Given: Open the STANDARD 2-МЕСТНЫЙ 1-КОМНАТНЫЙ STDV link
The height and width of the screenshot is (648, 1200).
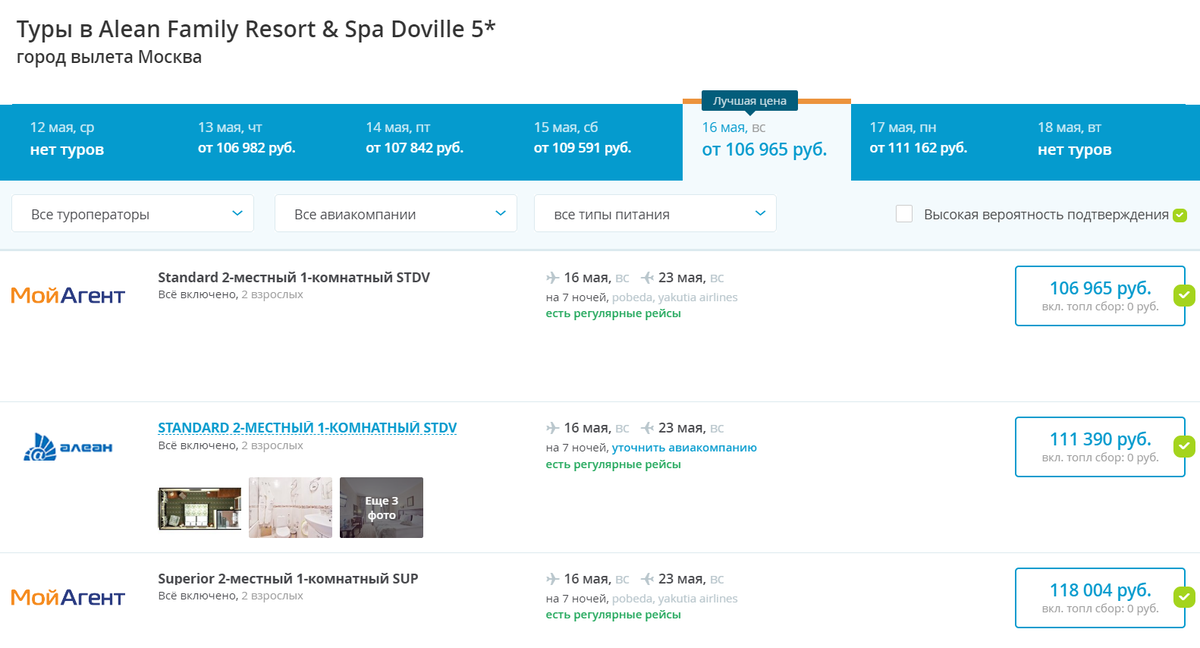Looking at the screenshot, I should point(307,428).
